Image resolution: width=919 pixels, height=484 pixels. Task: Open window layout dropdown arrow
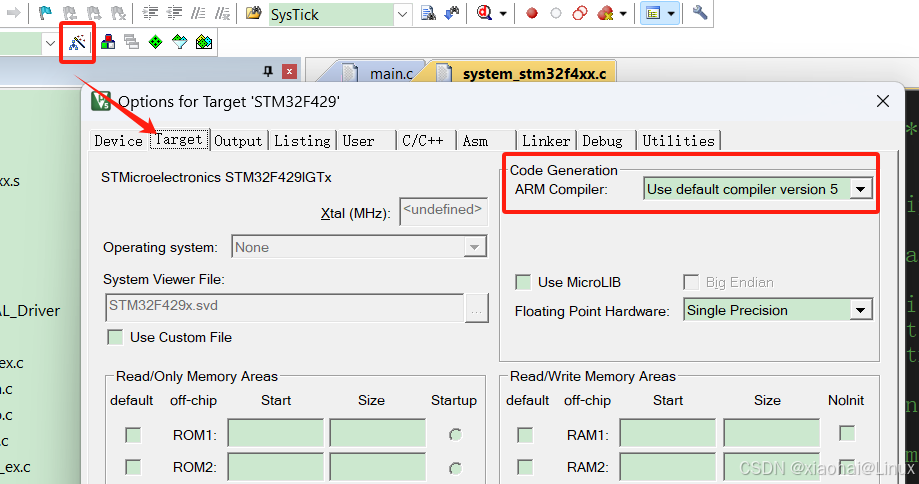click(671, 13)
